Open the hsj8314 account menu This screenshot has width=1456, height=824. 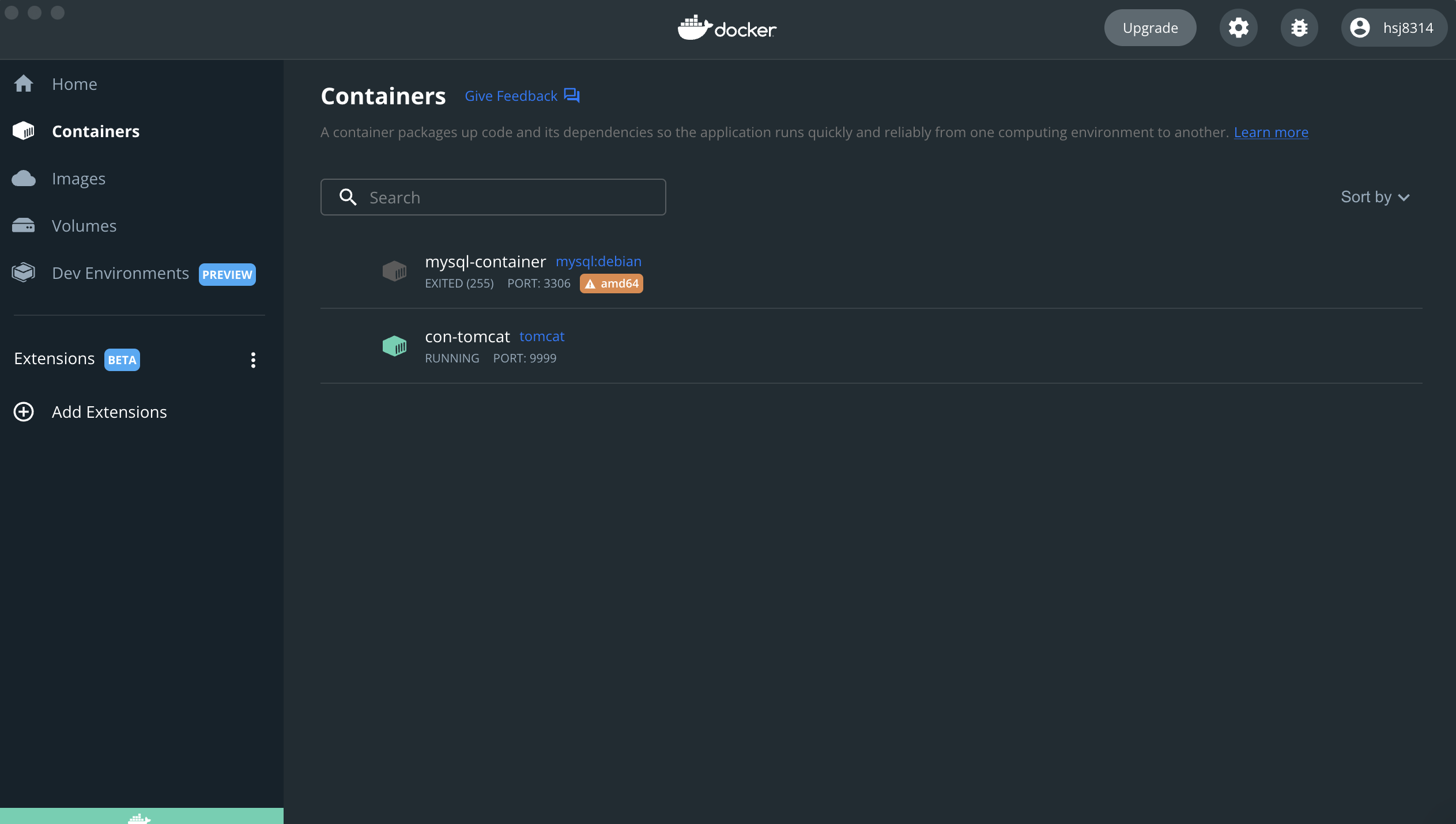1393,28
